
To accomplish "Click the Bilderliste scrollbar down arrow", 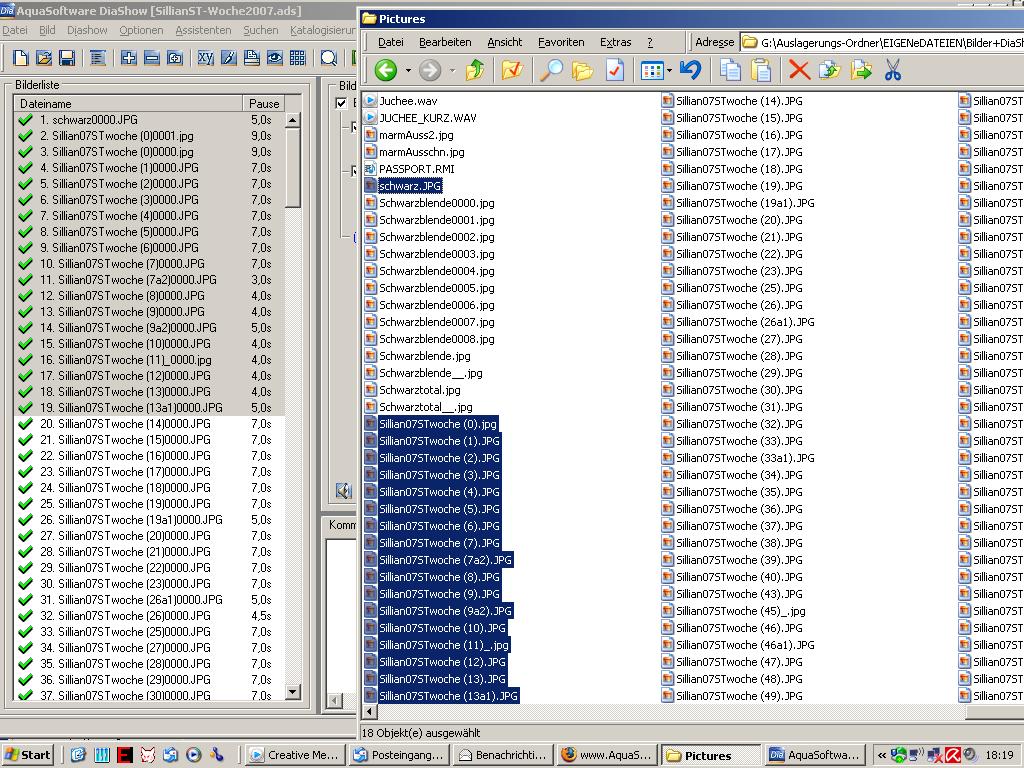I will pyautogui.click(x=292, y=692).
